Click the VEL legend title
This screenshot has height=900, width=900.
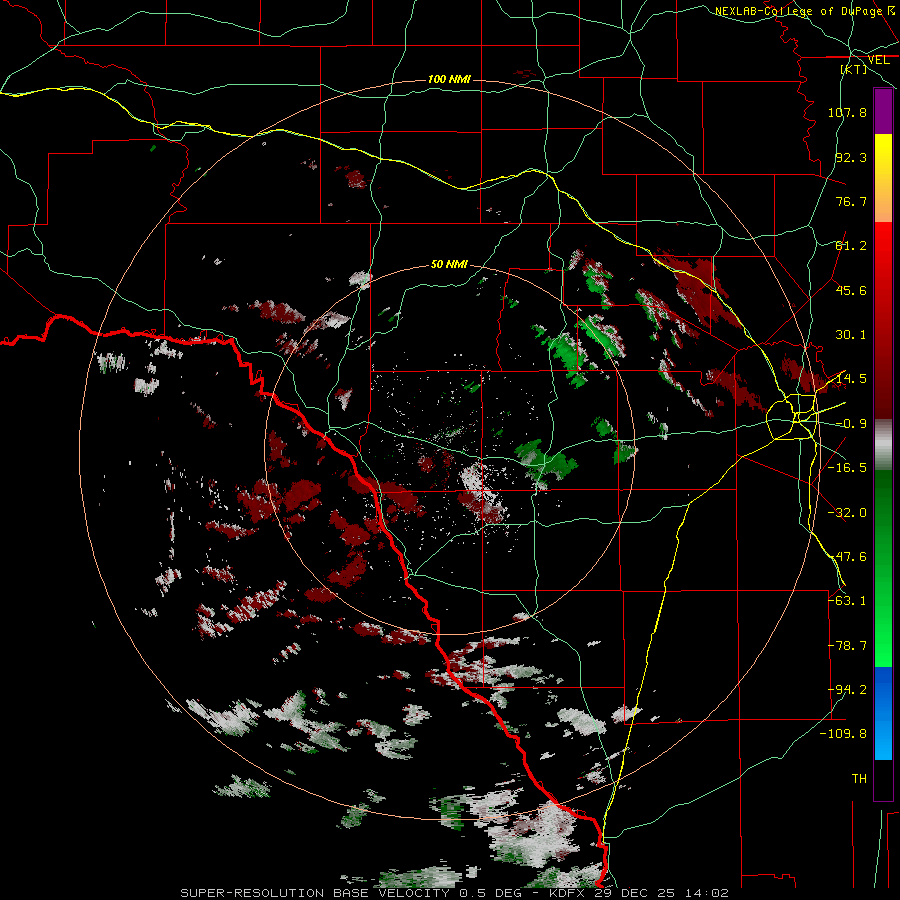(x=878, y=60)
